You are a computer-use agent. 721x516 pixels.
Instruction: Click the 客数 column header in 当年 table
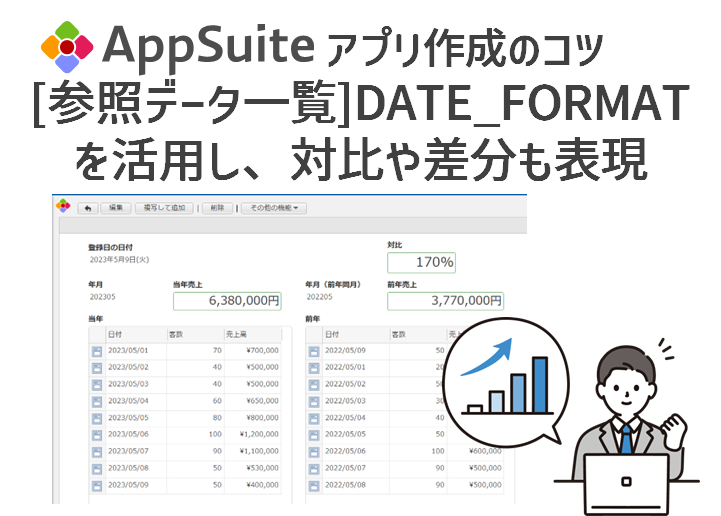click(x=195, y=335)
